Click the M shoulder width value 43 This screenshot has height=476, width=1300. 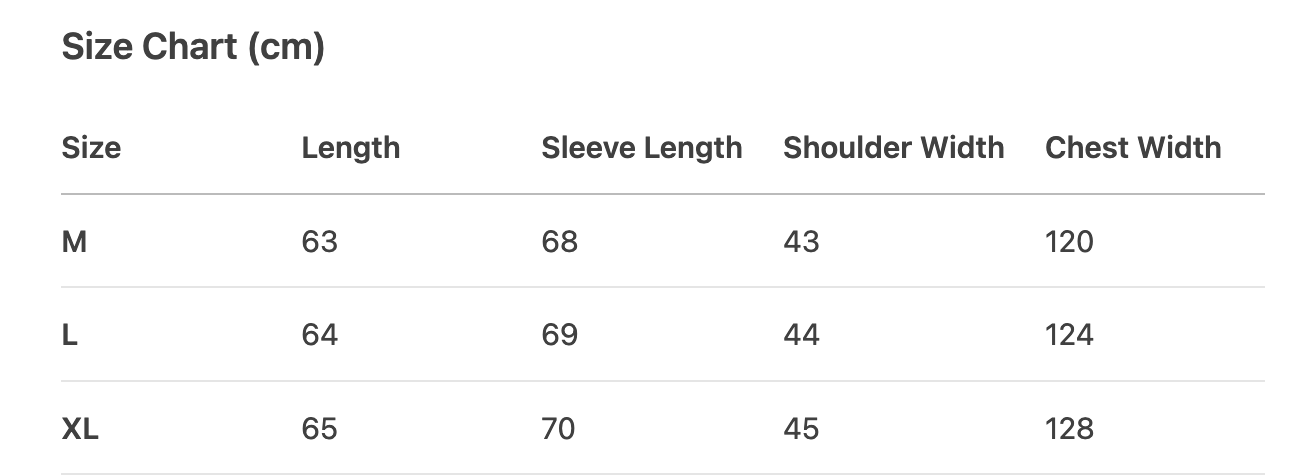coord(801,242)
